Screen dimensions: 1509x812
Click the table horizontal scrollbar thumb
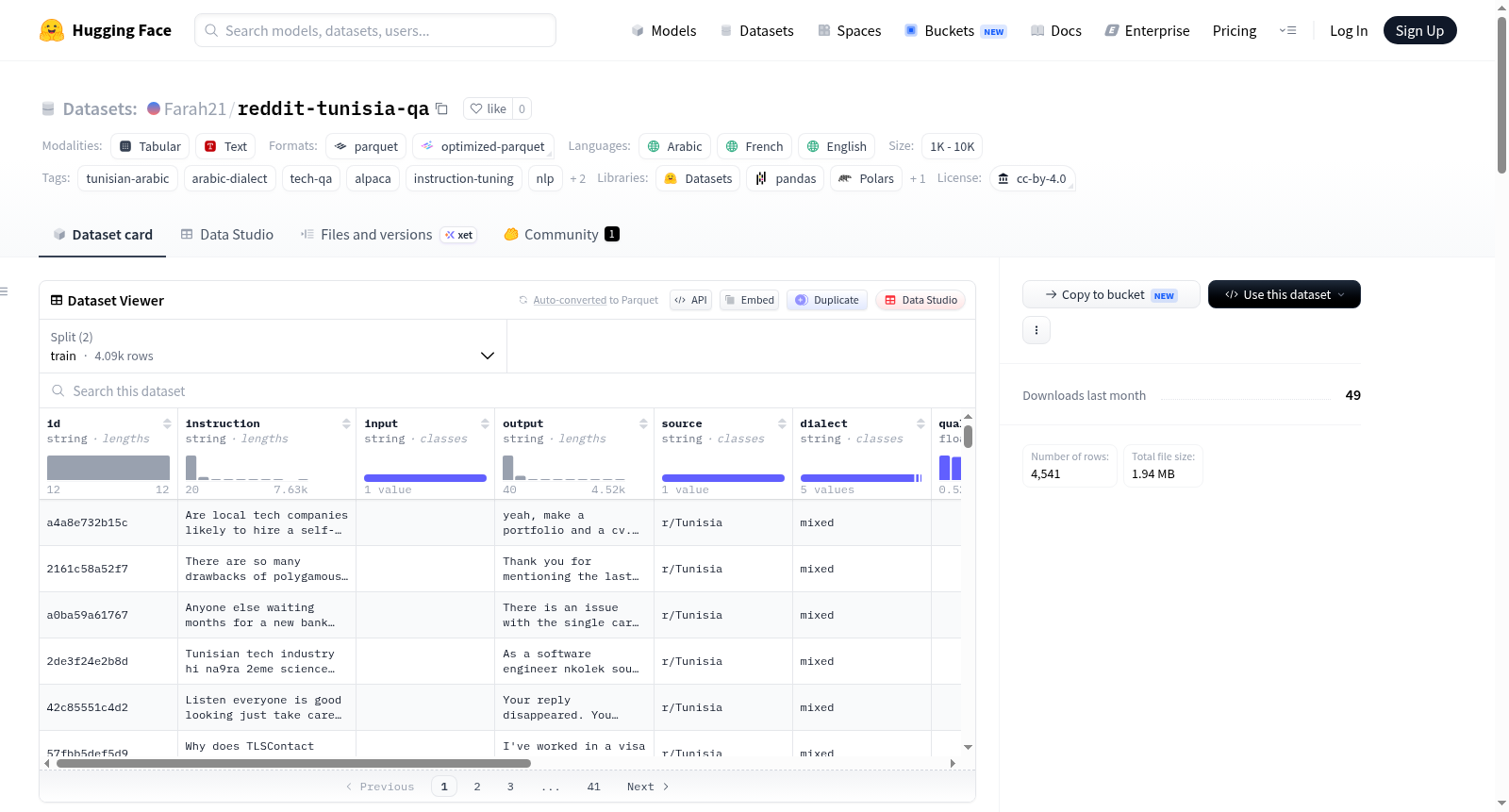pyautogui.click(x=293, y=763)
